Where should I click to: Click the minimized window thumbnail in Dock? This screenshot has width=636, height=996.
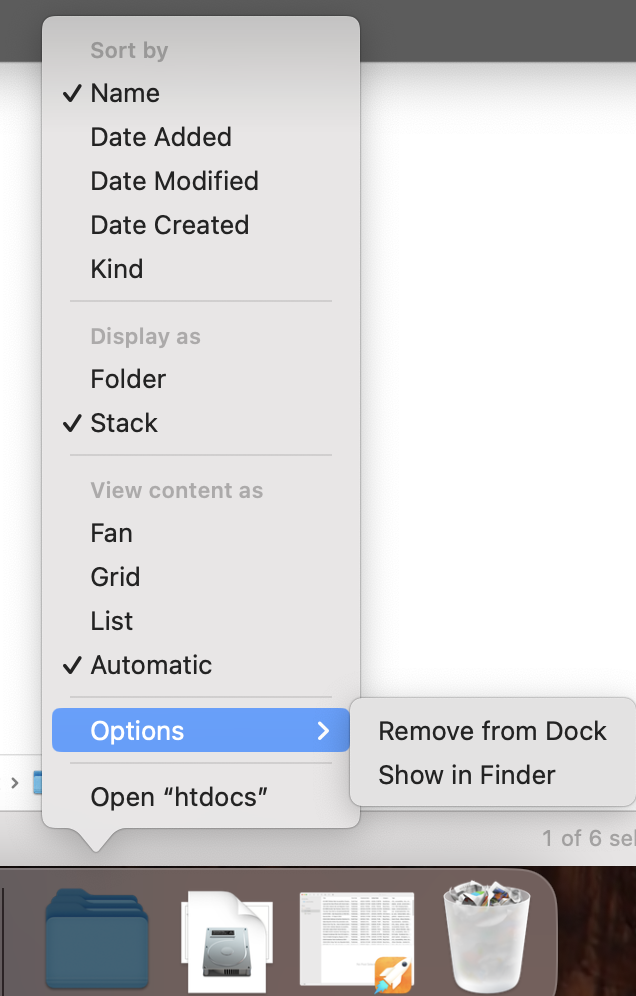[357, 938]
